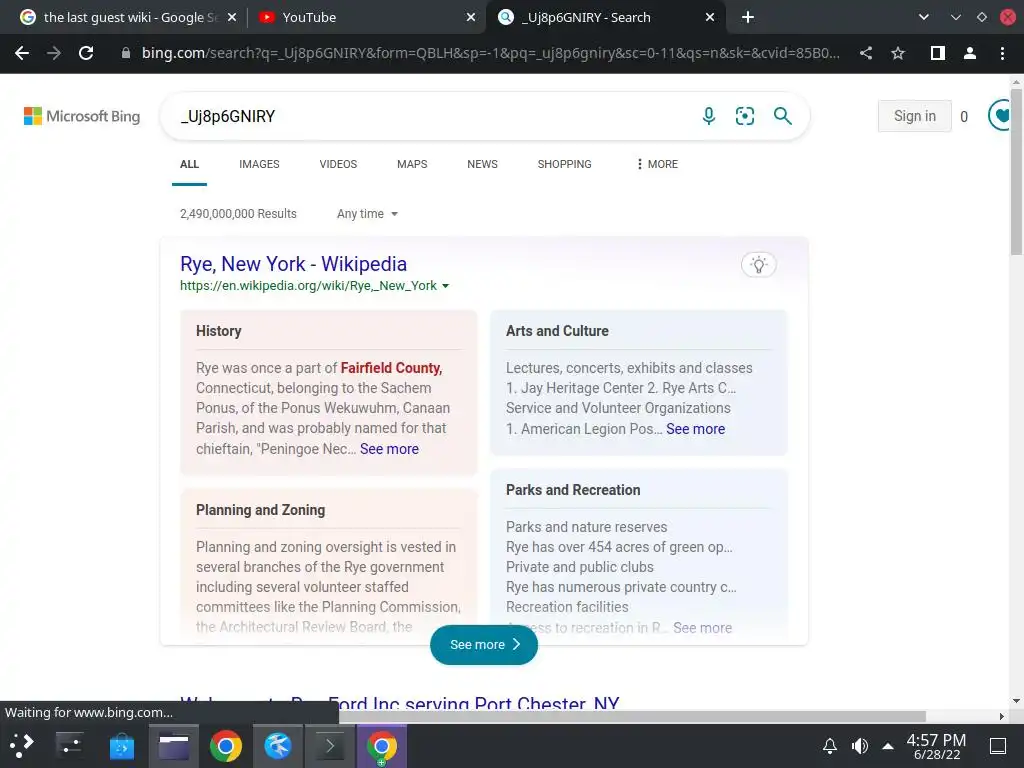
Task: Expand the MORE search categories menu
Action: [x=657, y=165]
